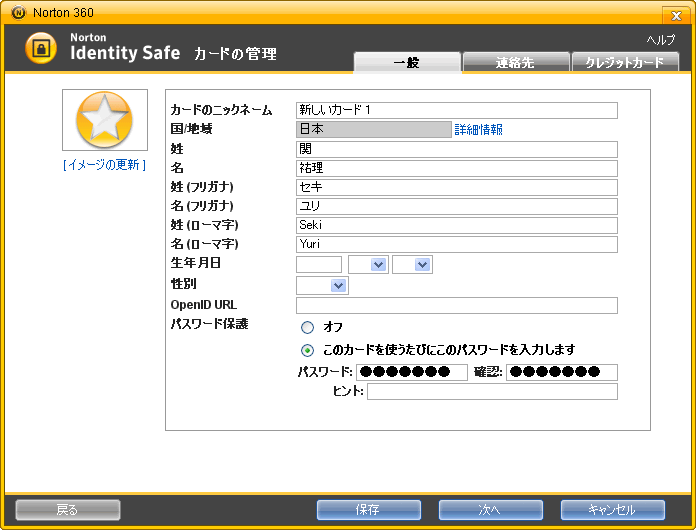Click the 名 (フリガナ) field with ユリ

[457, 206]
